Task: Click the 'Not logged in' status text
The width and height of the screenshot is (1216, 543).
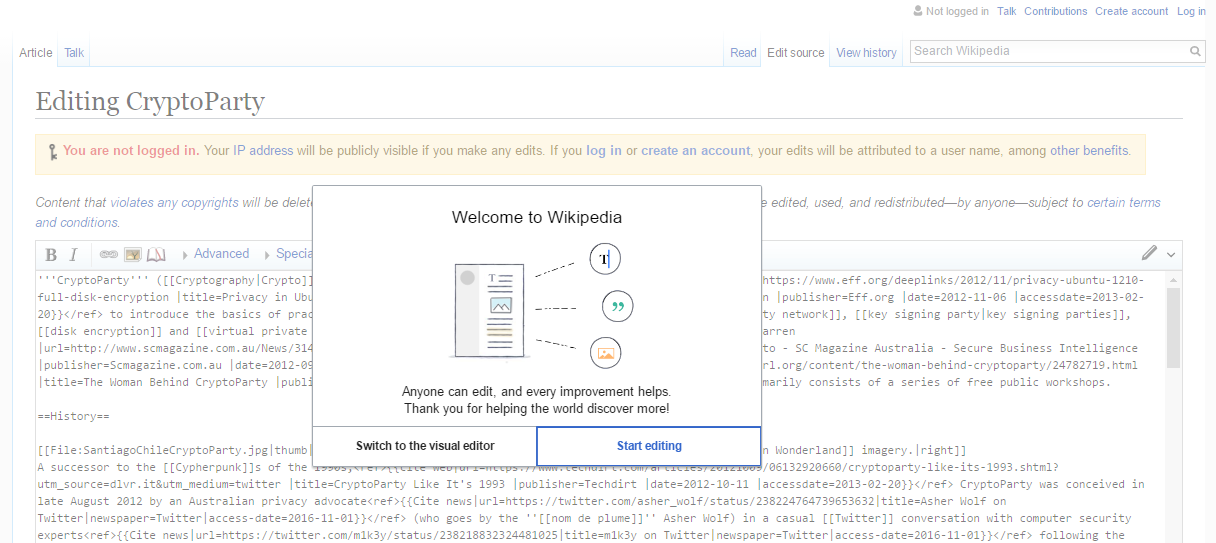Action: click(x=957, y=12)
